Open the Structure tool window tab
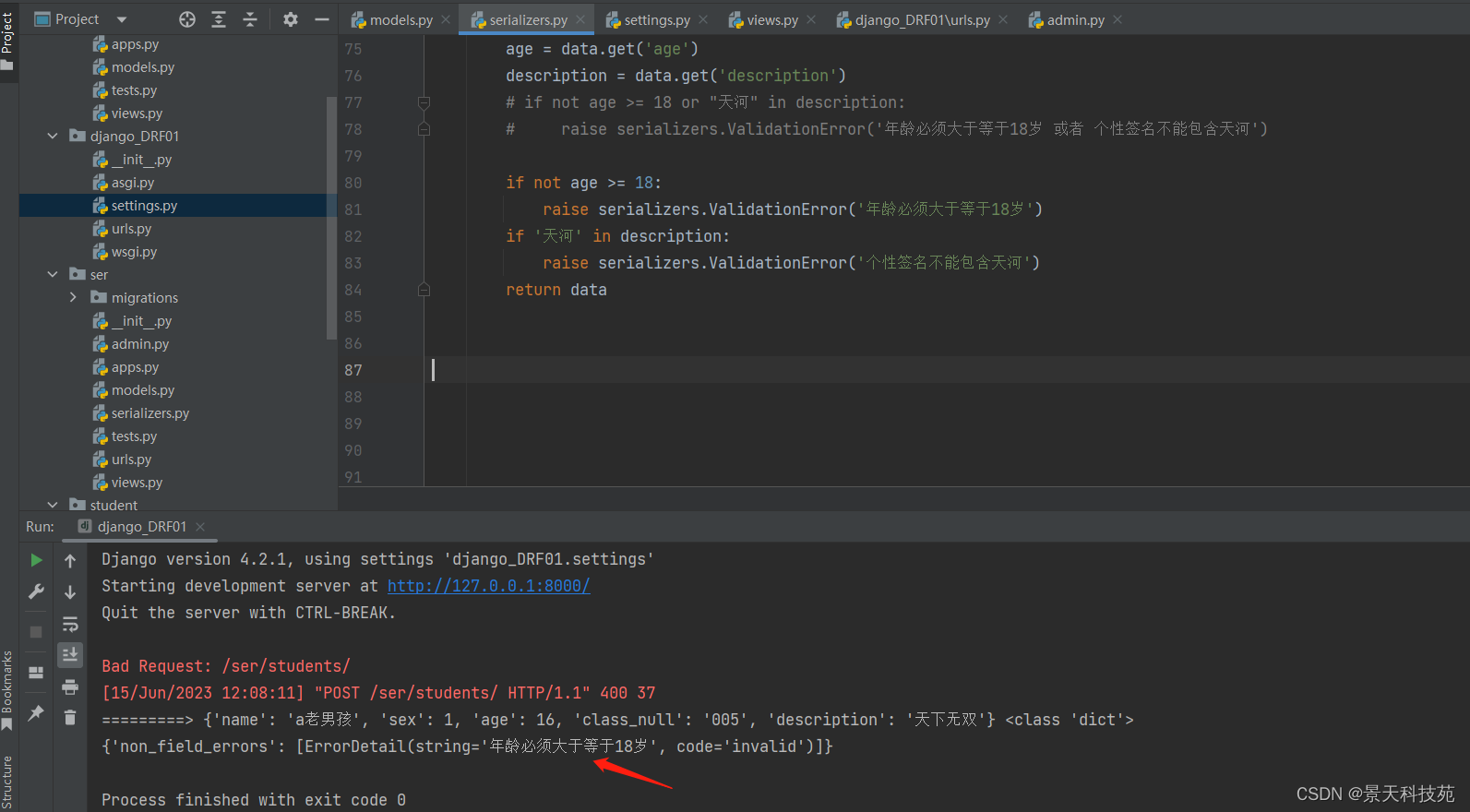Image resolution: width=1470 pixels, height=812 pixels. tap(7, 782)
